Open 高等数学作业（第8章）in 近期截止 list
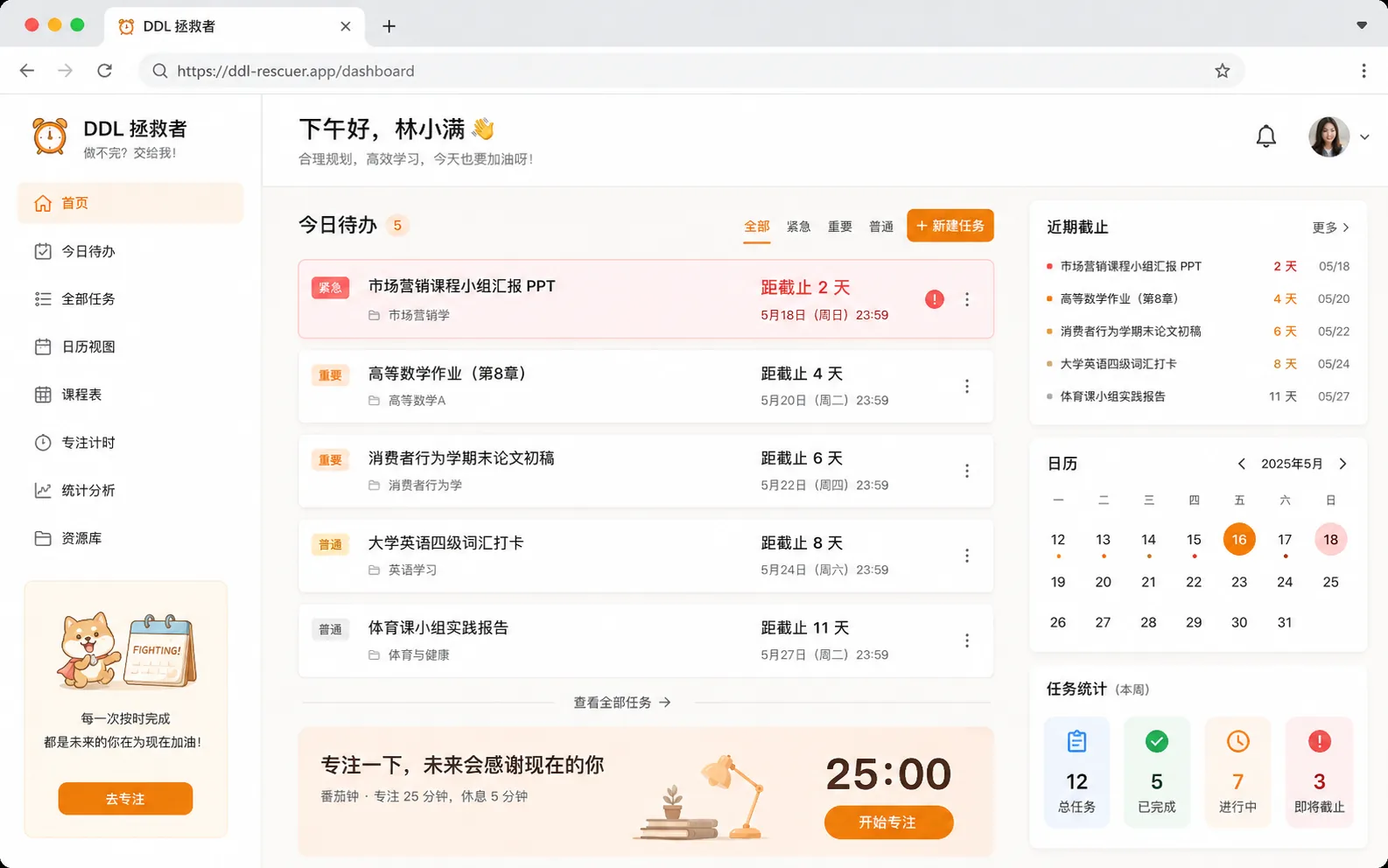 click(x=1198, y=298)
